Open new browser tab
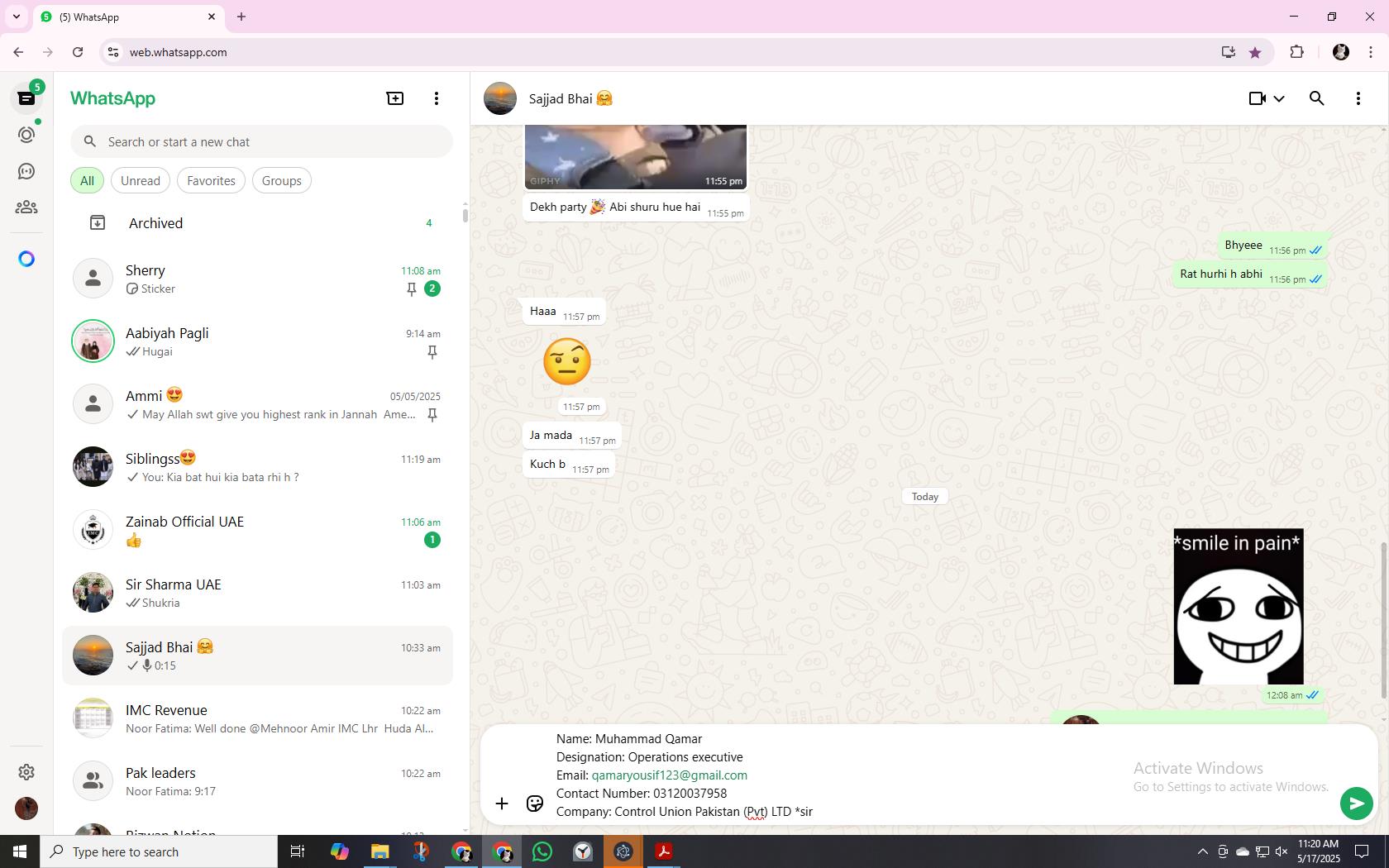This screenshot has height=868, width=1389. tap(241, 17)
